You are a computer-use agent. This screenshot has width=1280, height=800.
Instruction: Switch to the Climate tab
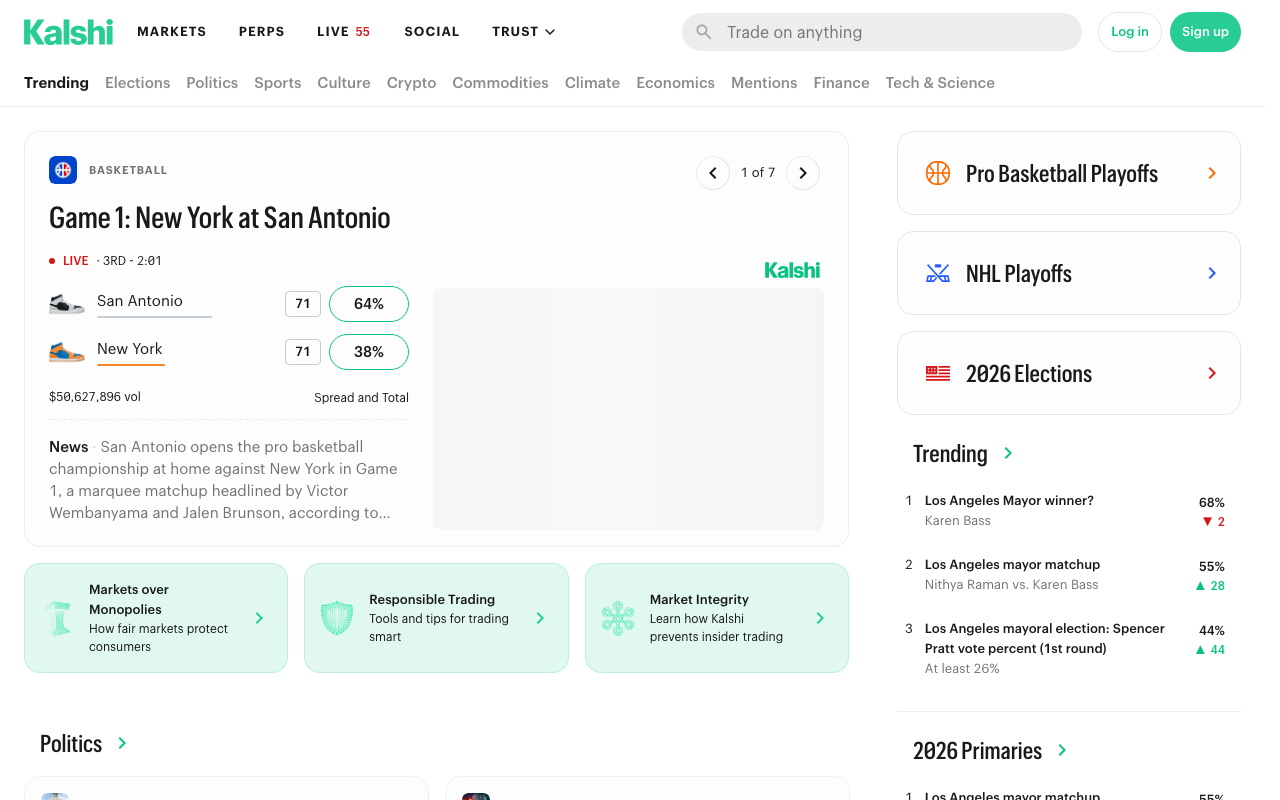coord(592,83)
